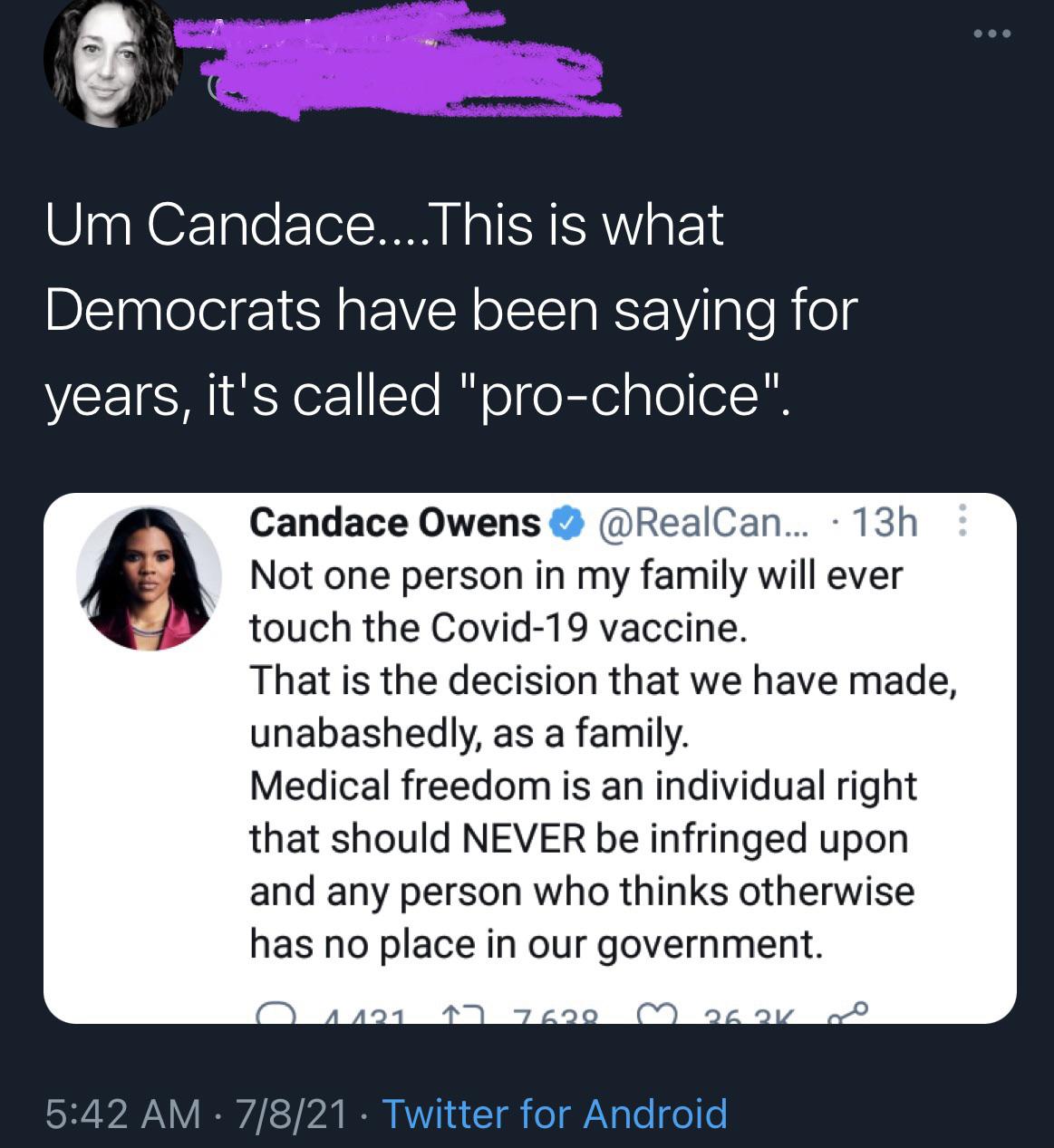Open the "Twitter for Android" link

pos(555,1114)
